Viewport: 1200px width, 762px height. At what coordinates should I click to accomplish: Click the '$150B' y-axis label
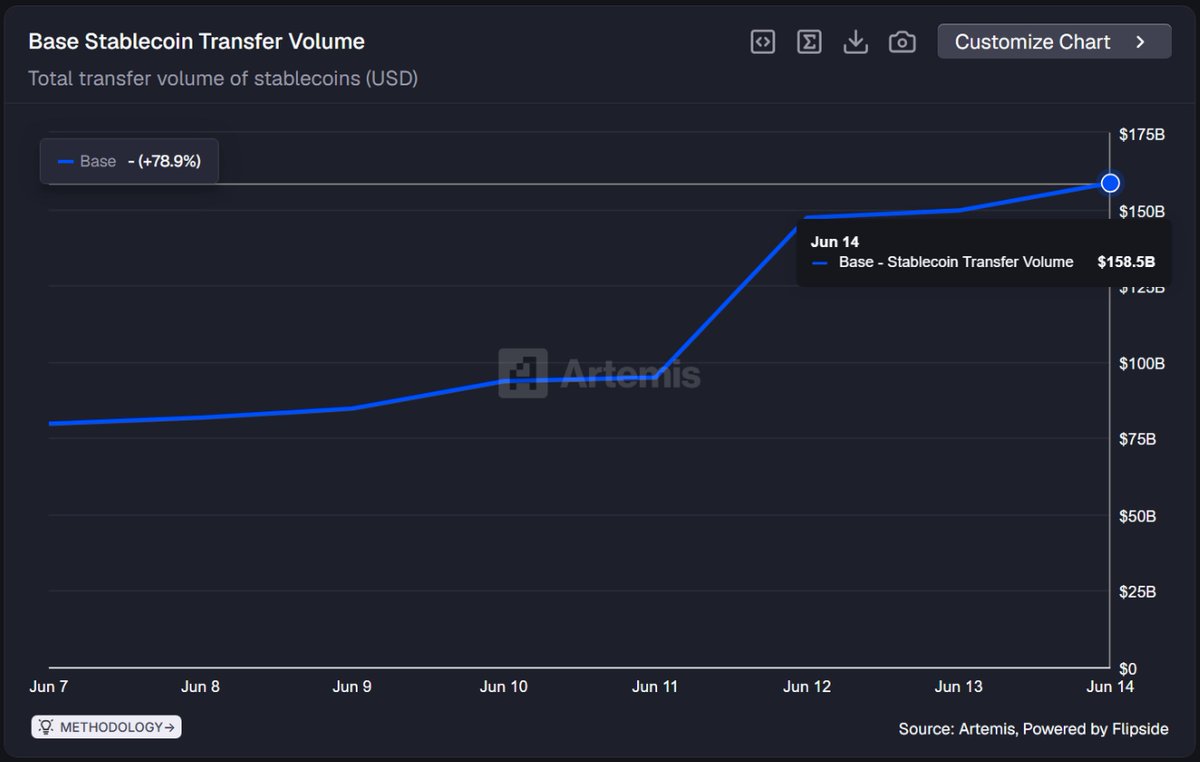pyautogui.click(x=1142, y=212)
